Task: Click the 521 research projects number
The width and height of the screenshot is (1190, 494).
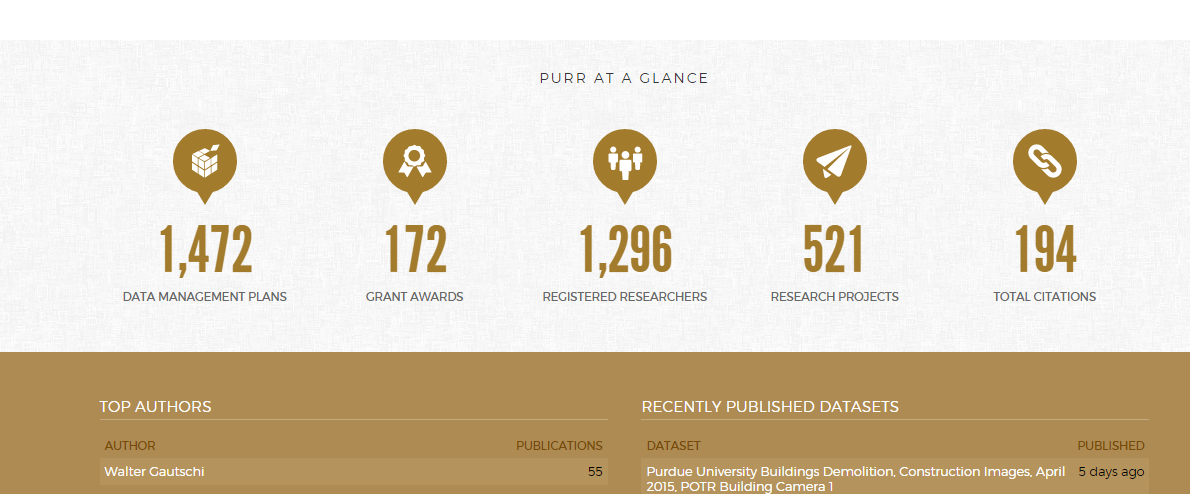Action: pos(834,250)
